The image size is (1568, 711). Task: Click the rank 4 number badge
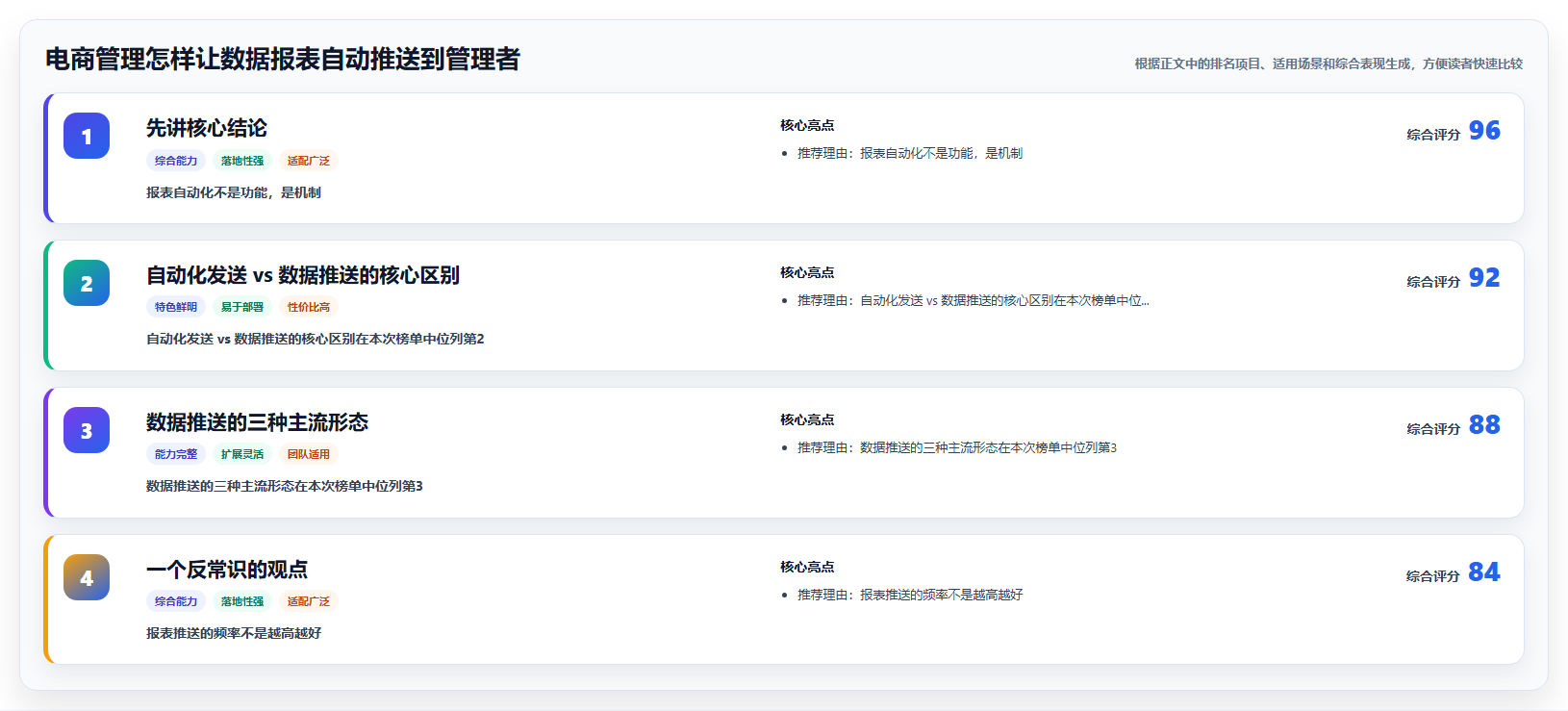click(87, 577)
